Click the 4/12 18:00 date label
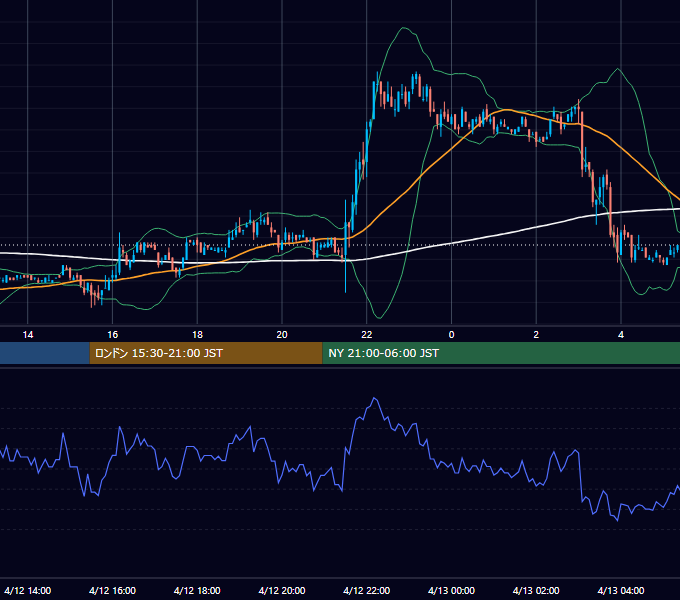 point(197,590)
